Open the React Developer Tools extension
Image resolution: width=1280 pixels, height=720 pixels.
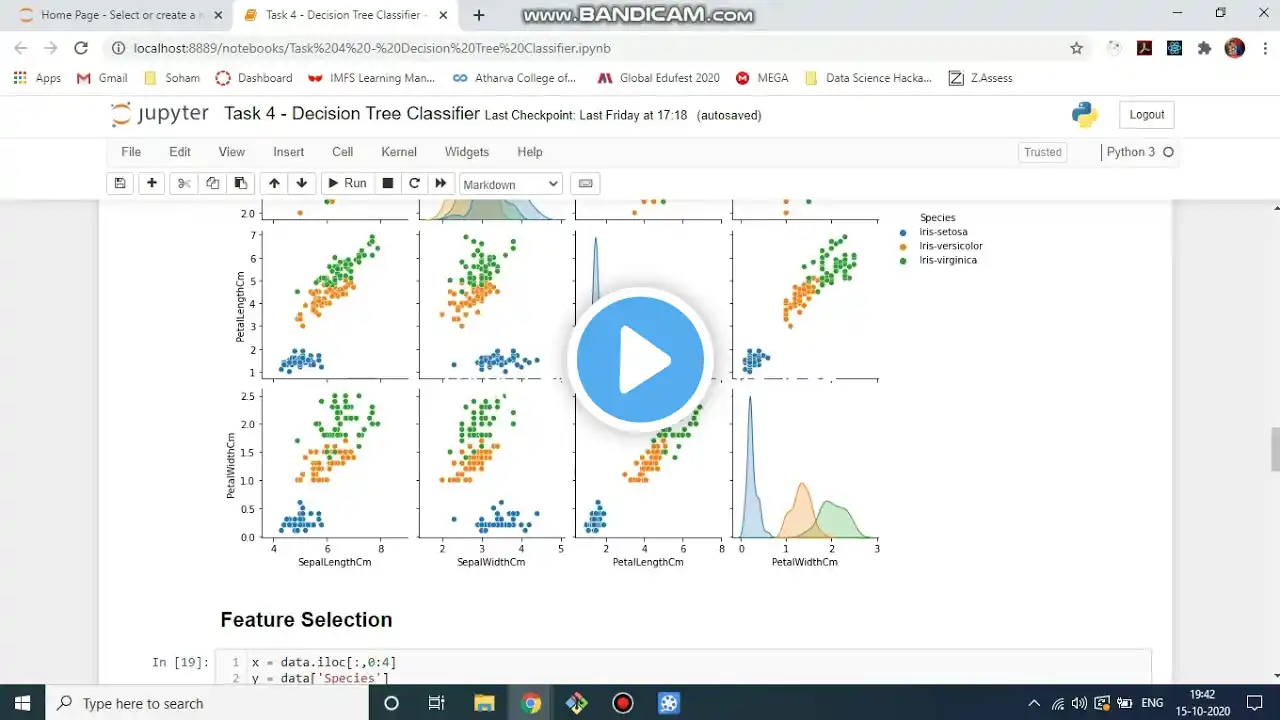(x=1174, y=48)
